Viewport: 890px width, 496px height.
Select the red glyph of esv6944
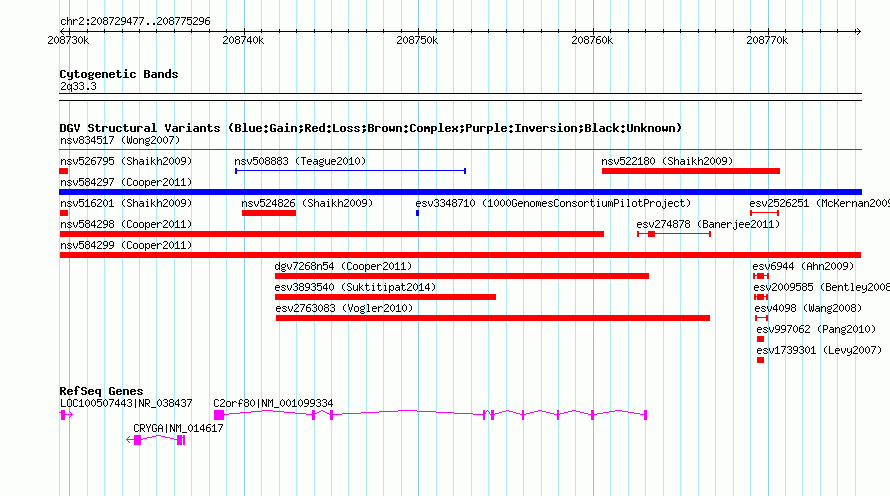click(x=761, y=276)
